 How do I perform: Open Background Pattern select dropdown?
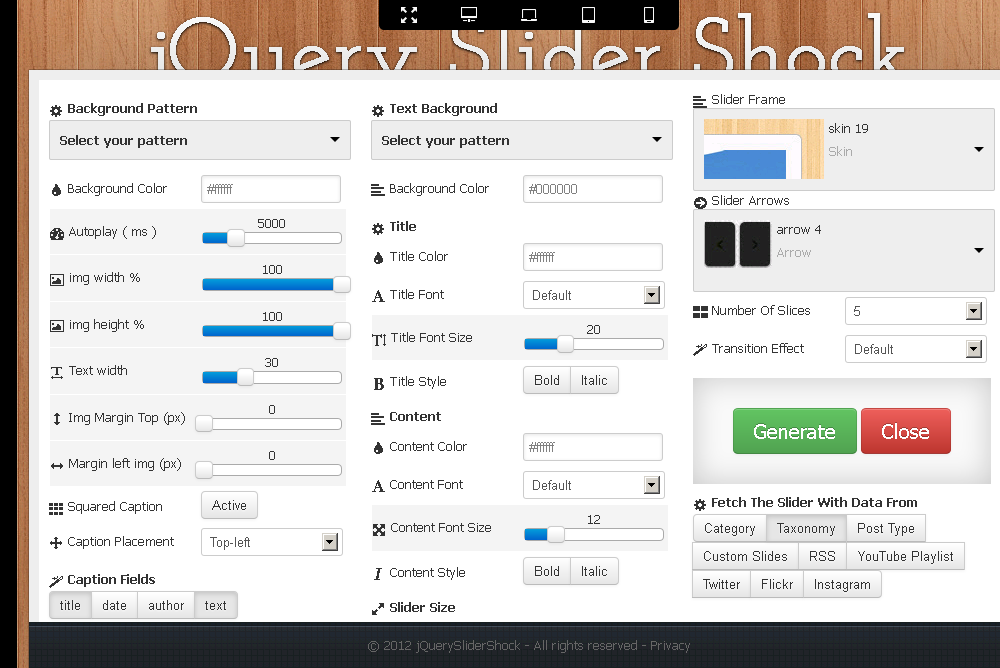pyautogui.click(x=200, y=140)
